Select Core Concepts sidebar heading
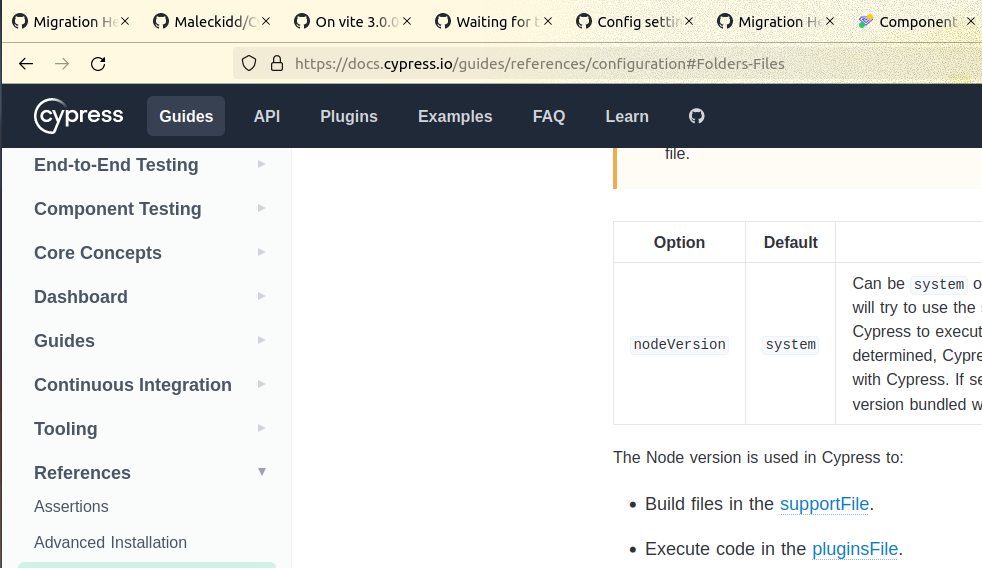 point(98,252)
